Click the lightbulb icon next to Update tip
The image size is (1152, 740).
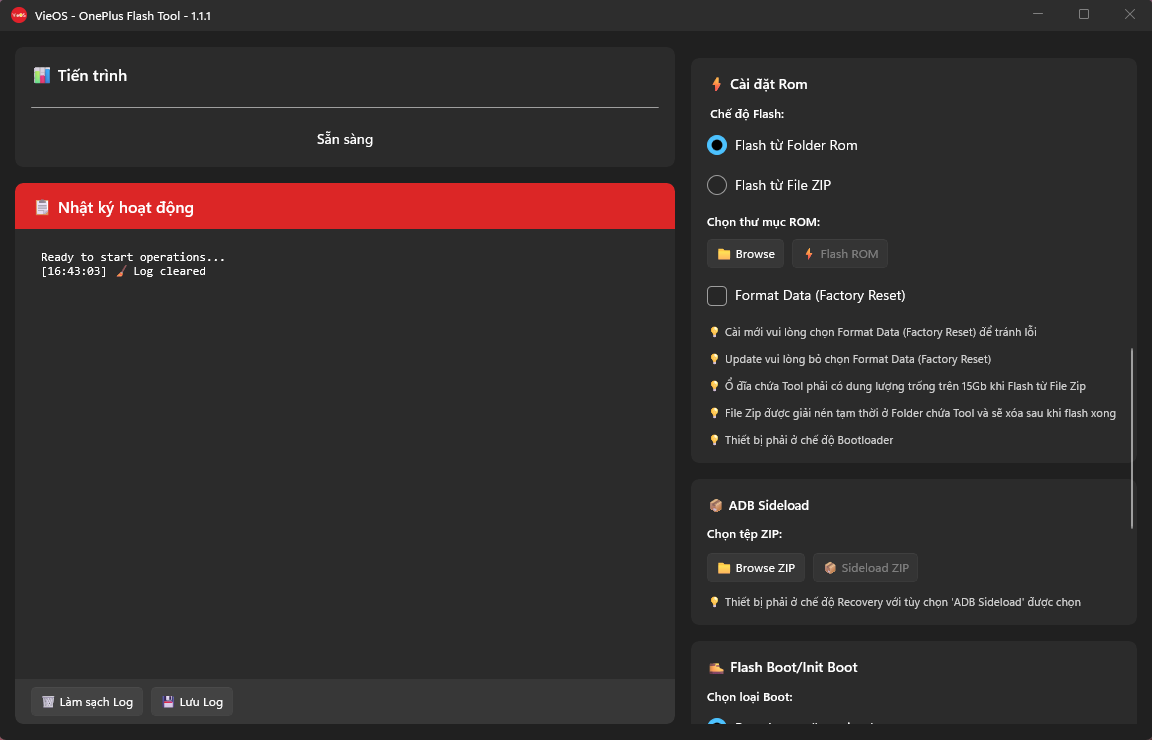click(x=714, y=359)
